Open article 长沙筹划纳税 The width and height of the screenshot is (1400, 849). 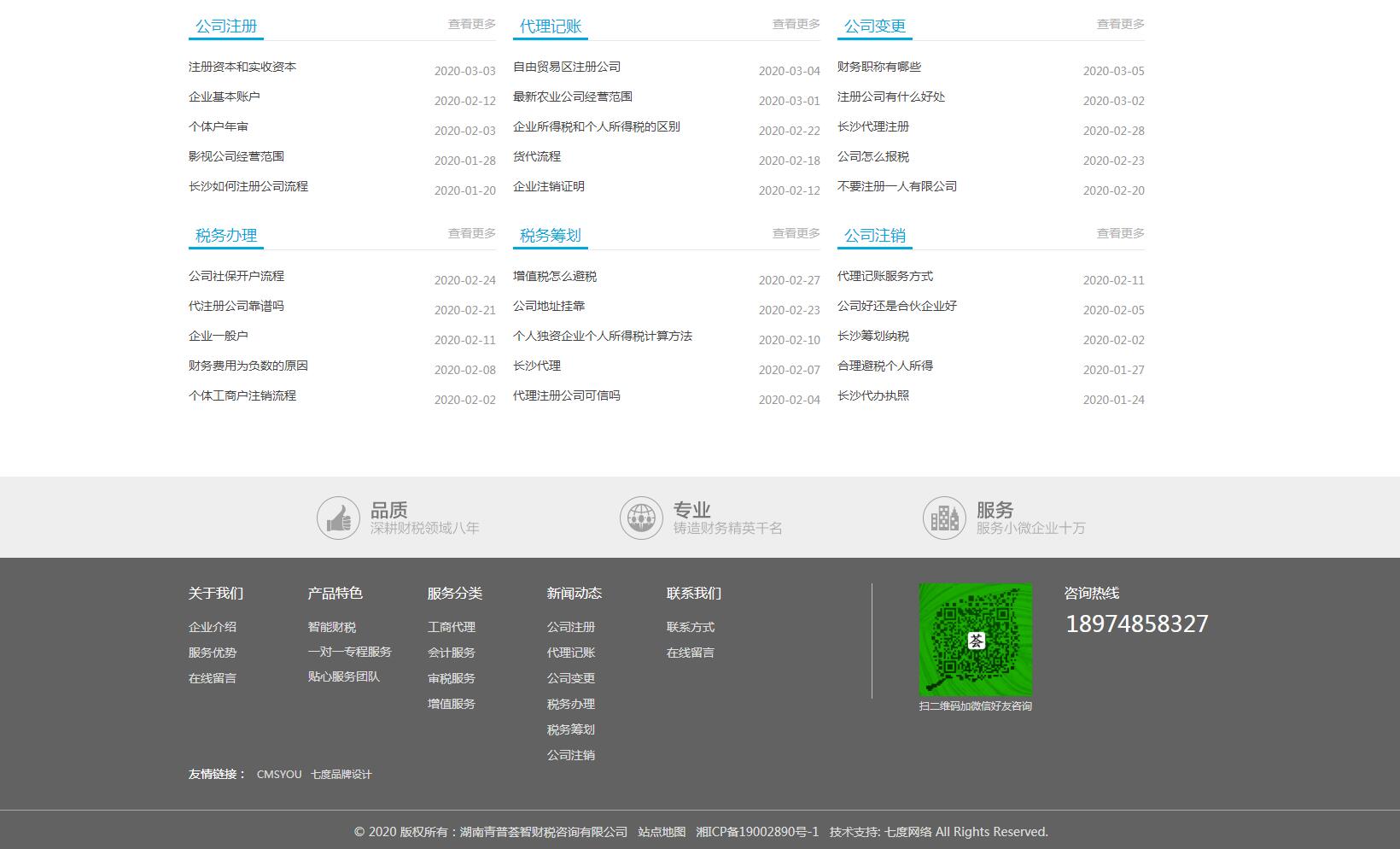coord(873,336)
